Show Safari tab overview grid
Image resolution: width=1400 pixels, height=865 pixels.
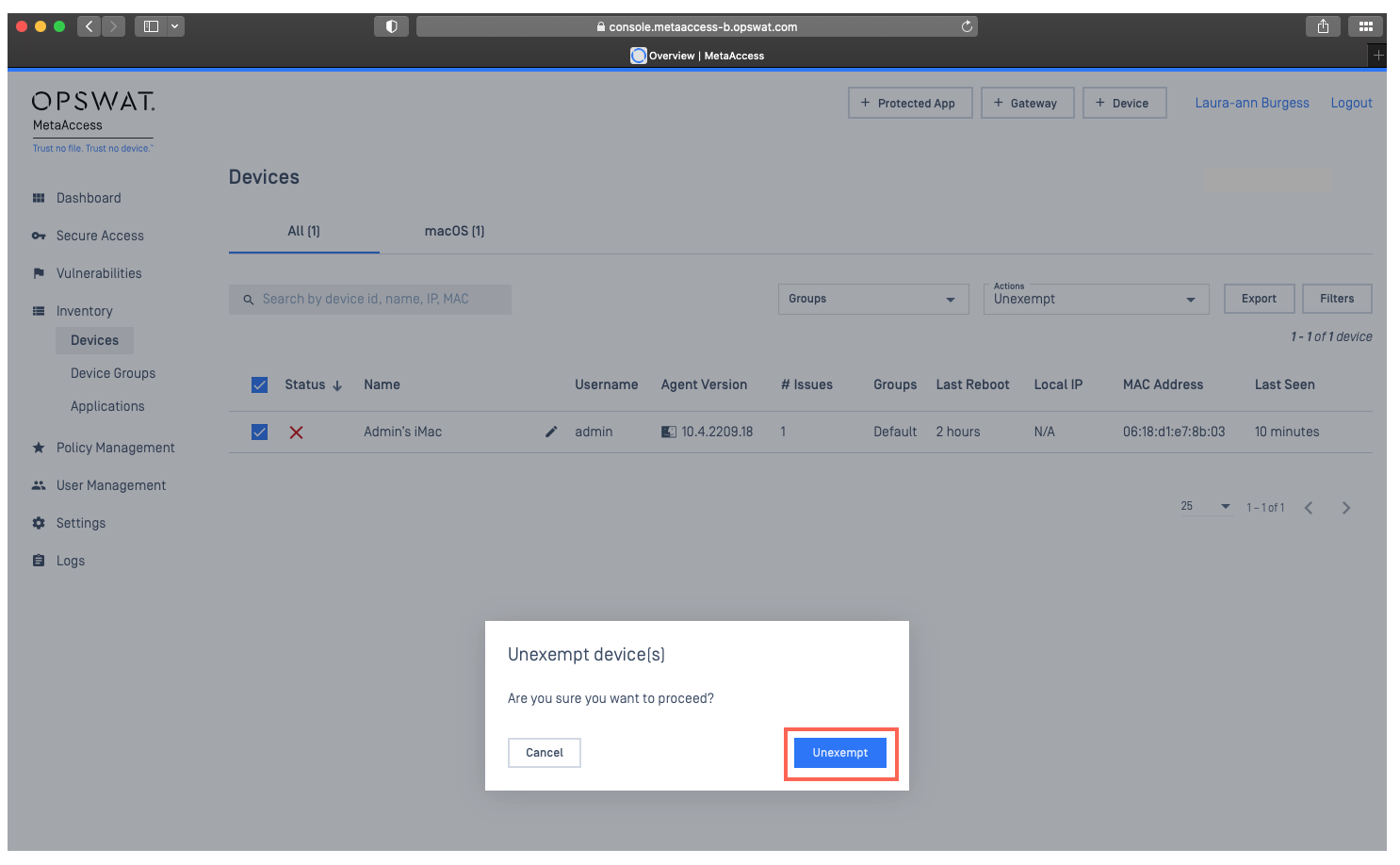coord(1365,26)
